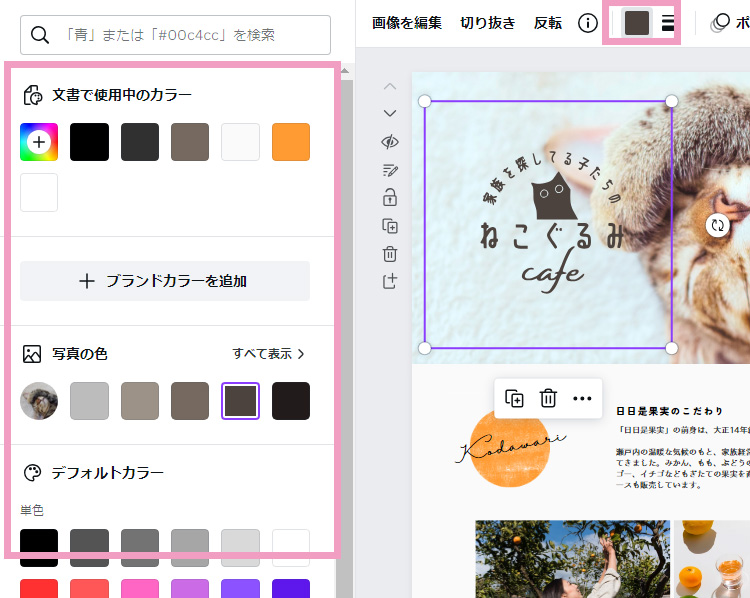Move page down with the chevron-down arrow
The image size is (750, 598).
tap(390, 113)
